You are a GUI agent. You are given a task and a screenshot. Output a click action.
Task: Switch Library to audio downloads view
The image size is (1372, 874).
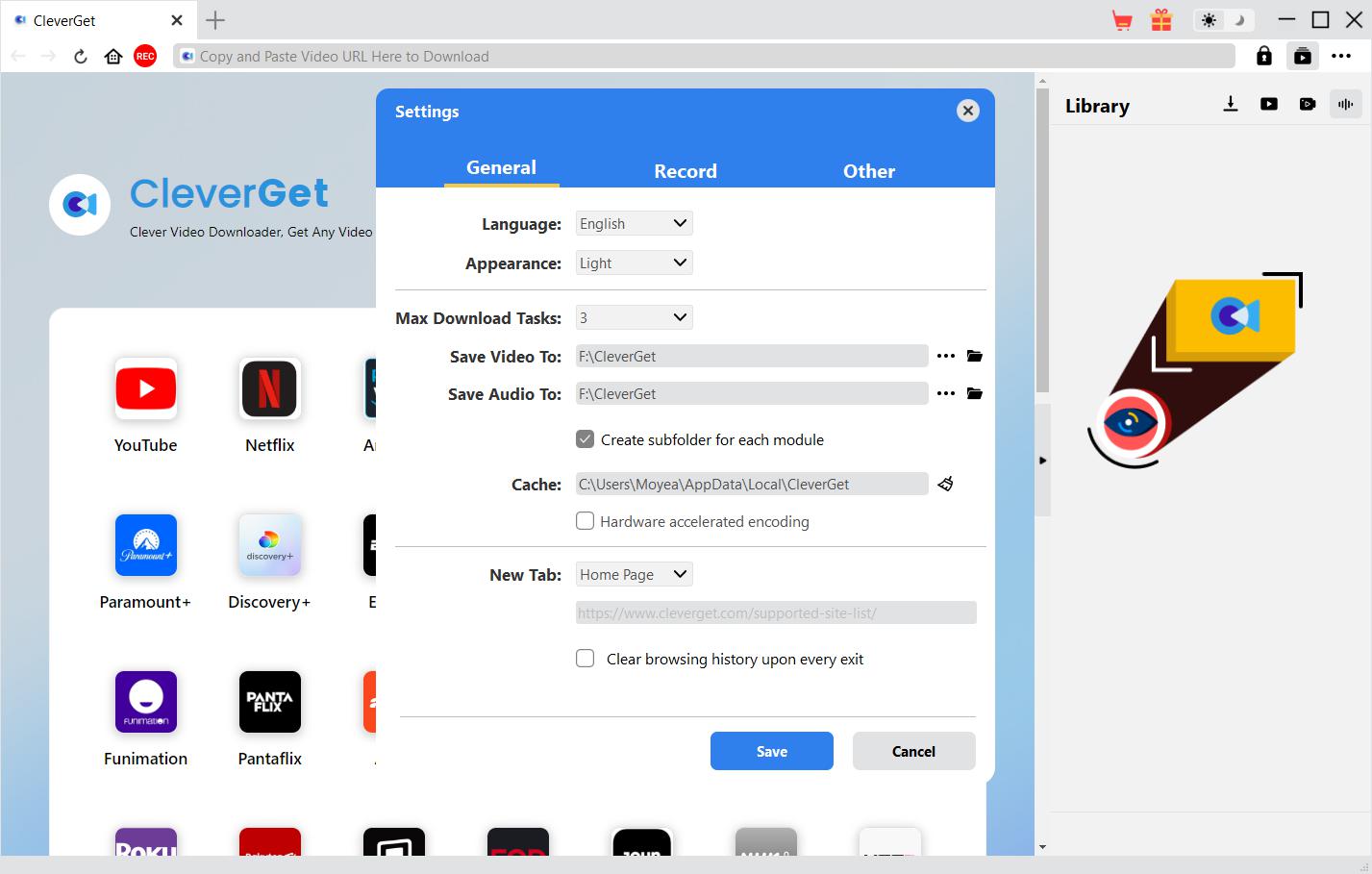1345,104
